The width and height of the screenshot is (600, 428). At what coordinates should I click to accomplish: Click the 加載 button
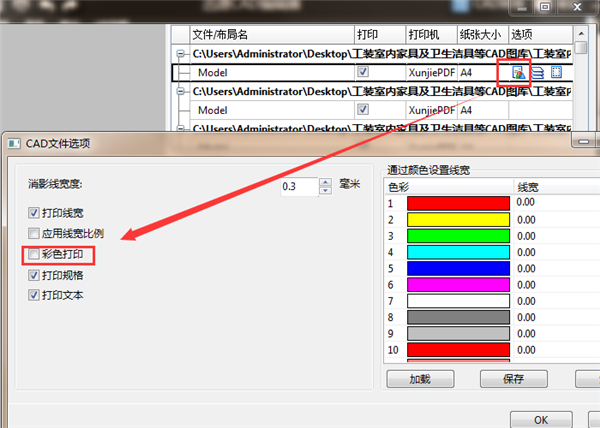click(420, 380)
